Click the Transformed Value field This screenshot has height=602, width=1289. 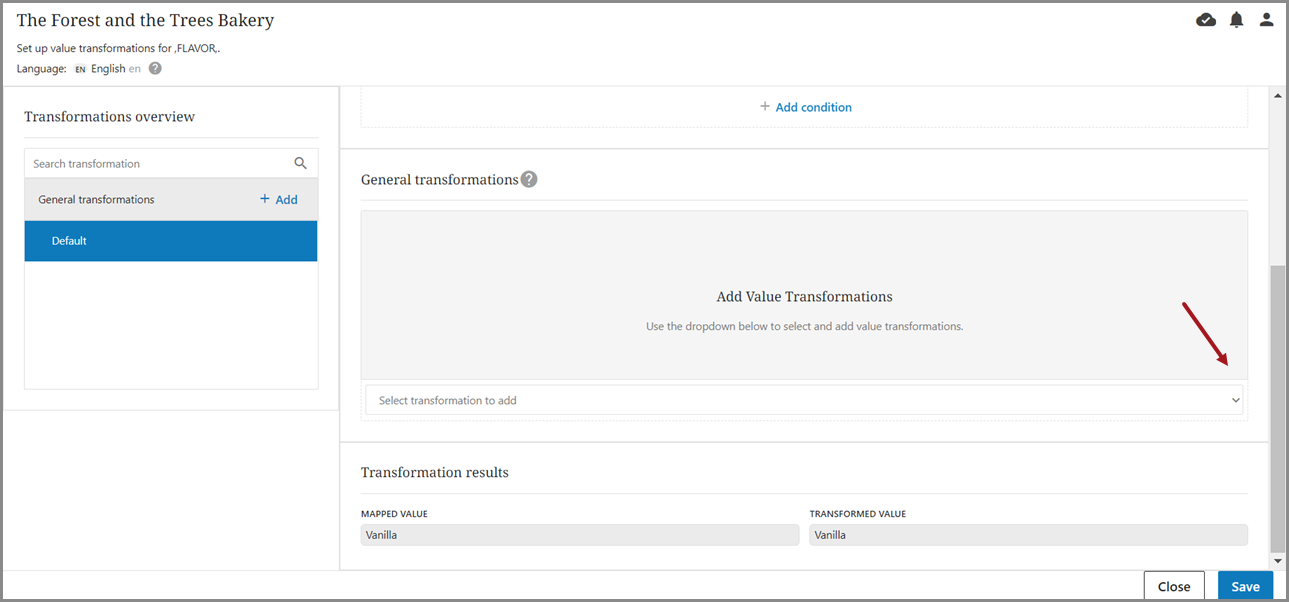point(1028,535)
